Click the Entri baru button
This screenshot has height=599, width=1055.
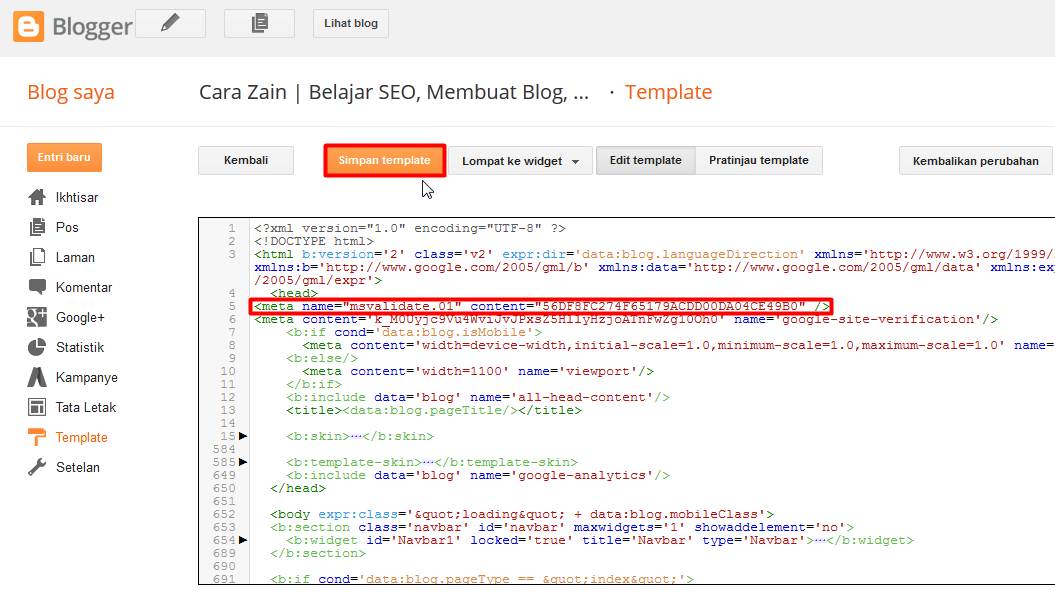(x=64, y=157)
